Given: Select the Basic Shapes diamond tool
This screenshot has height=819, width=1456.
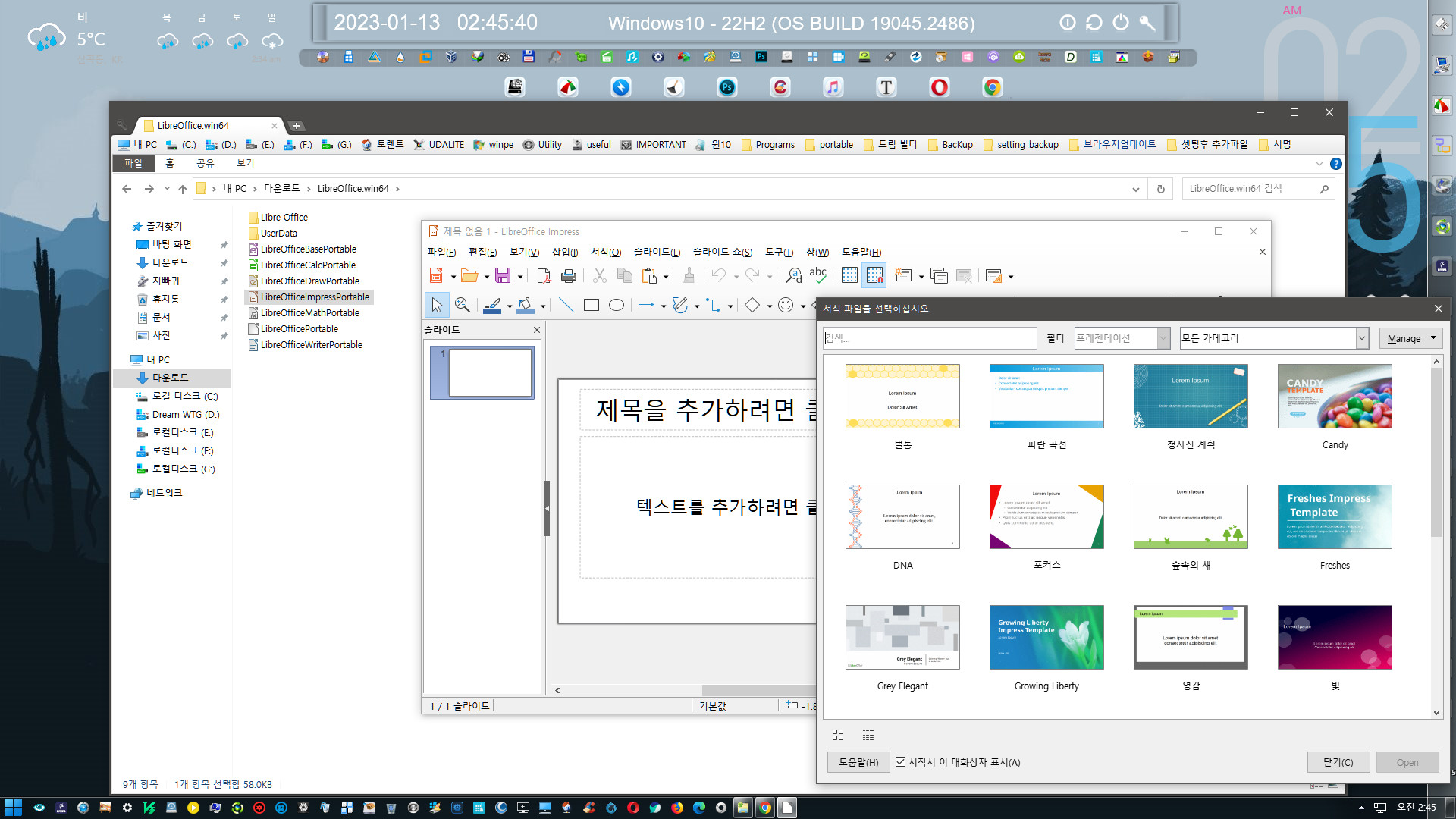Looking at the screenshot, I should coord(752,305).
